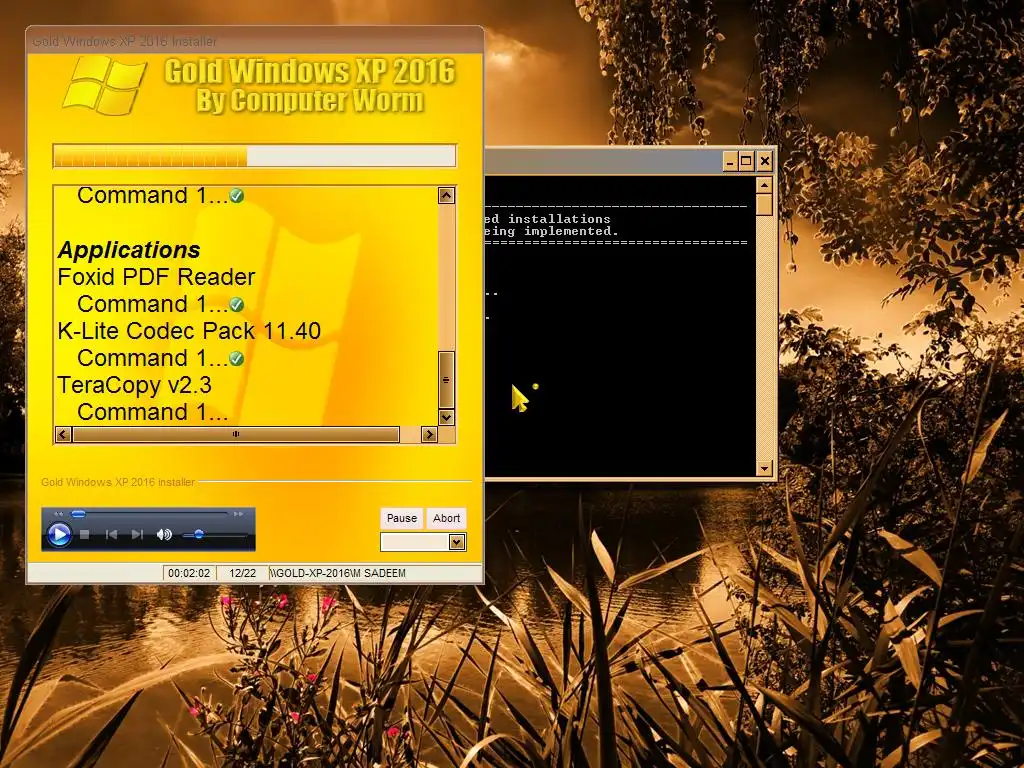
Task: Select the TeraCopy v2.3 entry
Action: click(135, 385)
